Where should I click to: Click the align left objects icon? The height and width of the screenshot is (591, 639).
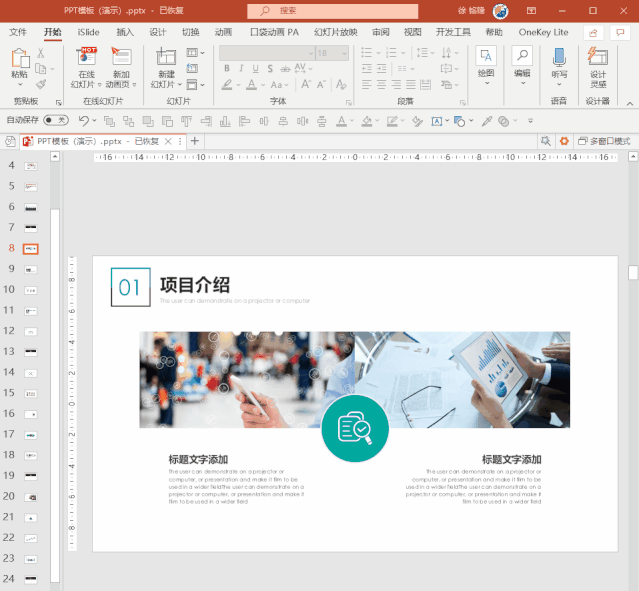pyautogui.click(x=245, y=121)
